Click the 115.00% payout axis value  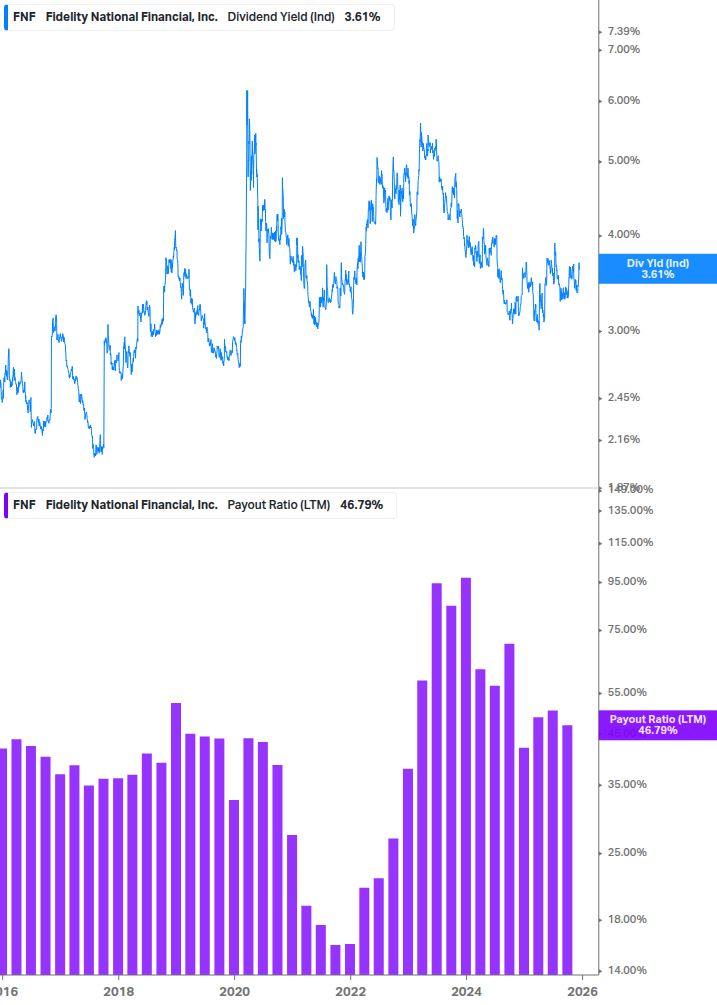pos(630,543)
